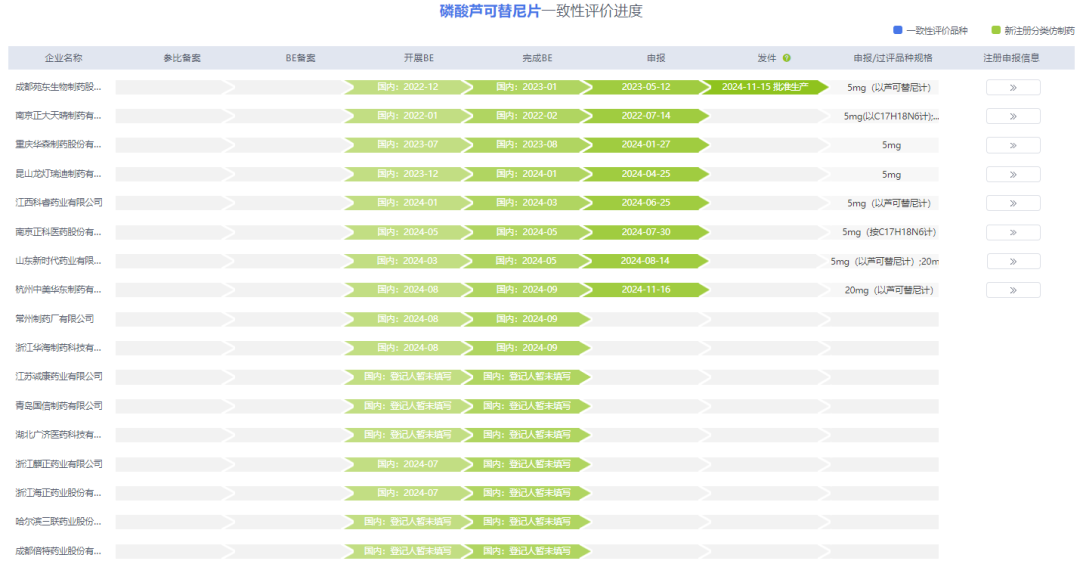
Task: Click 完成BE cell in 常州制药厂 row
Action: 527,318
